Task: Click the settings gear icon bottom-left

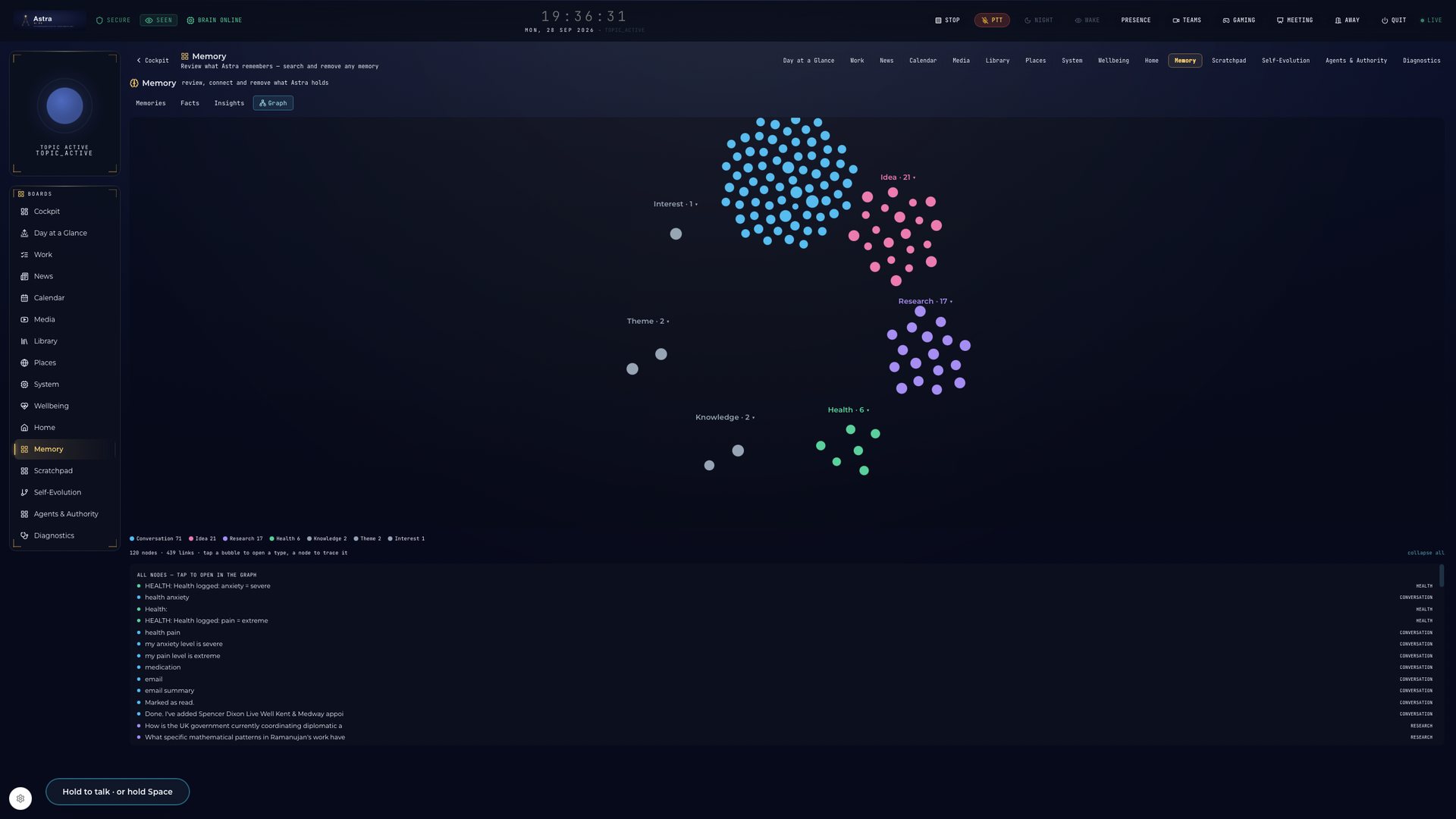Action: tap(20, 799)
